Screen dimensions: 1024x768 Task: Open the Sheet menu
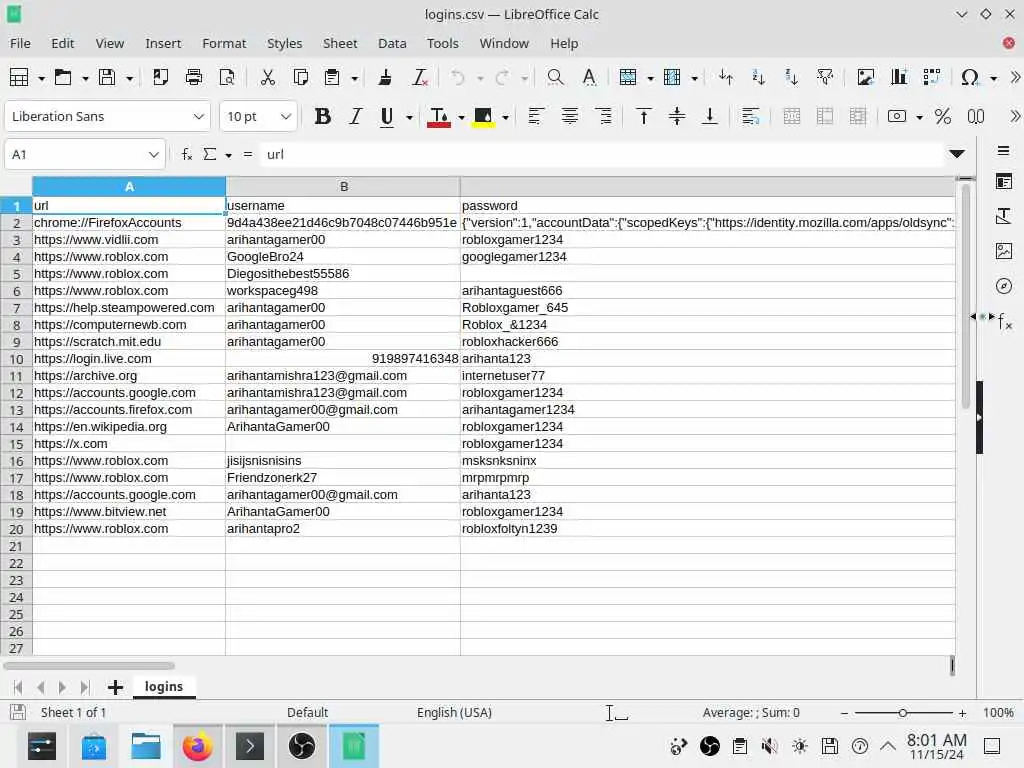340,43
